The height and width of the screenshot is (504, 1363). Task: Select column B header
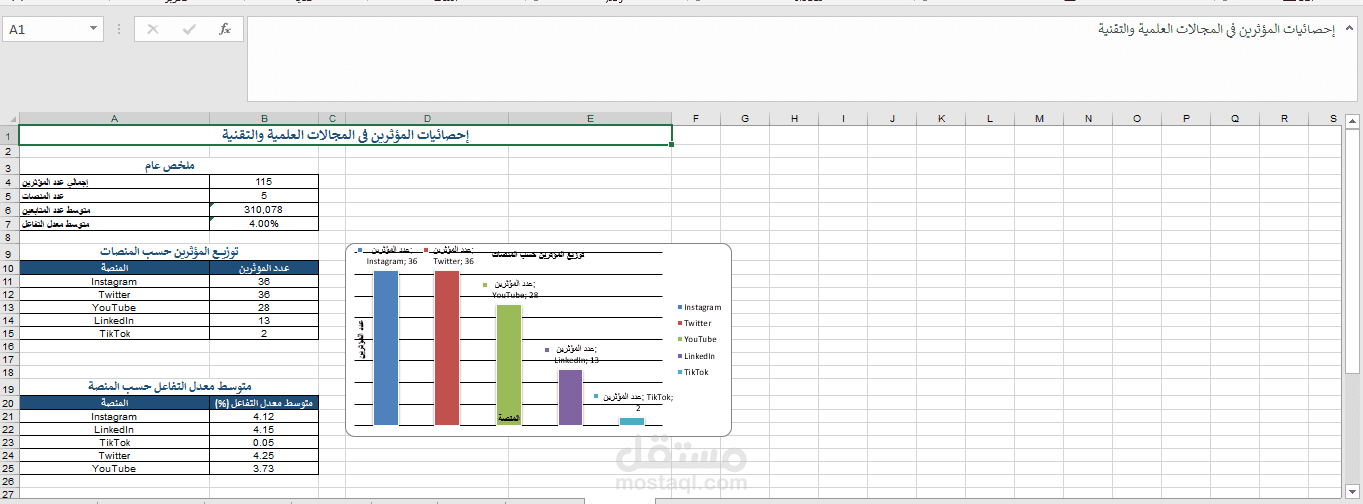coord(264,118)
